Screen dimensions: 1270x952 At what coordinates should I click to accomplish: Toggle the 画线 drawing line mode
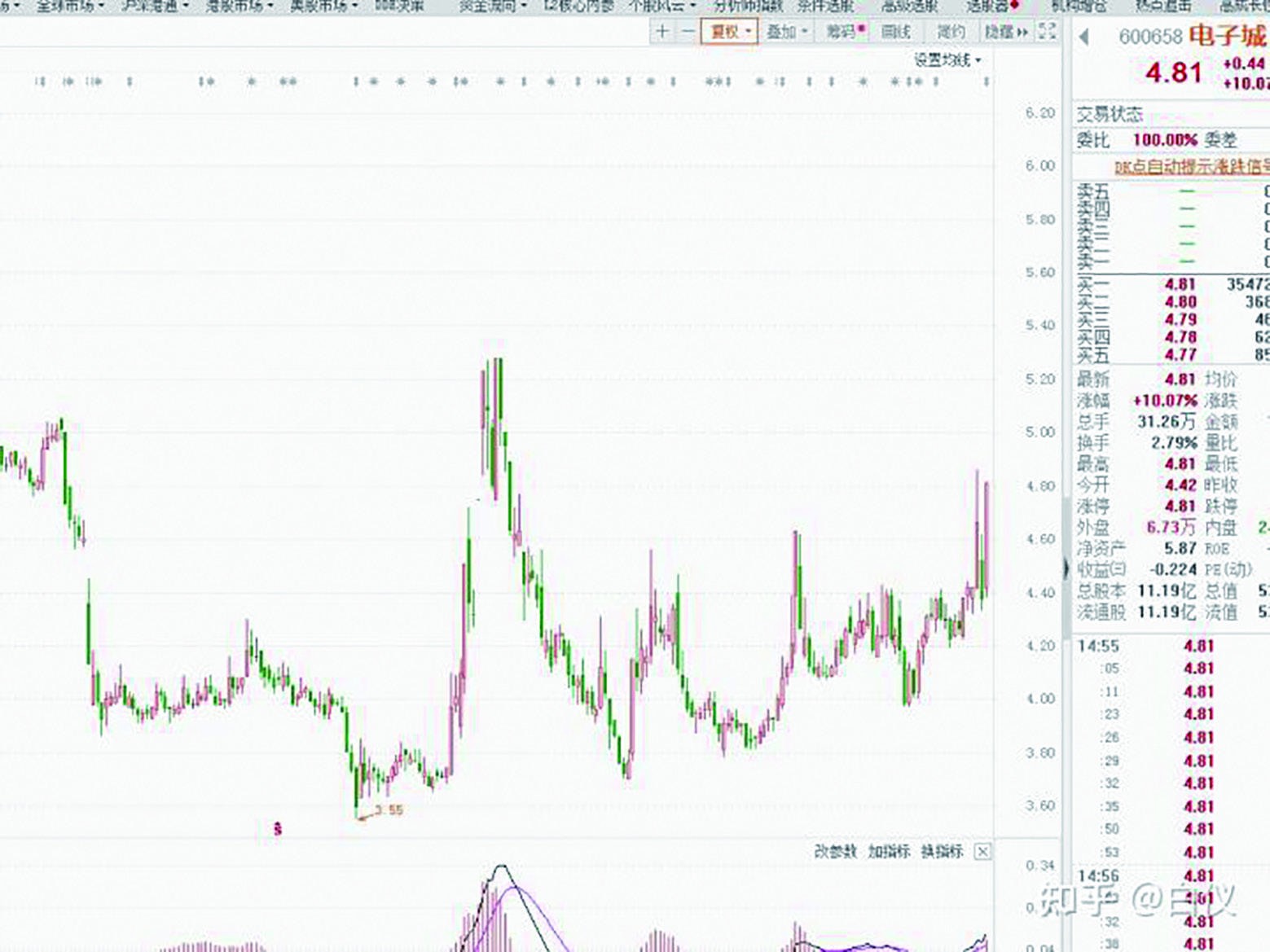click(896, 32)
